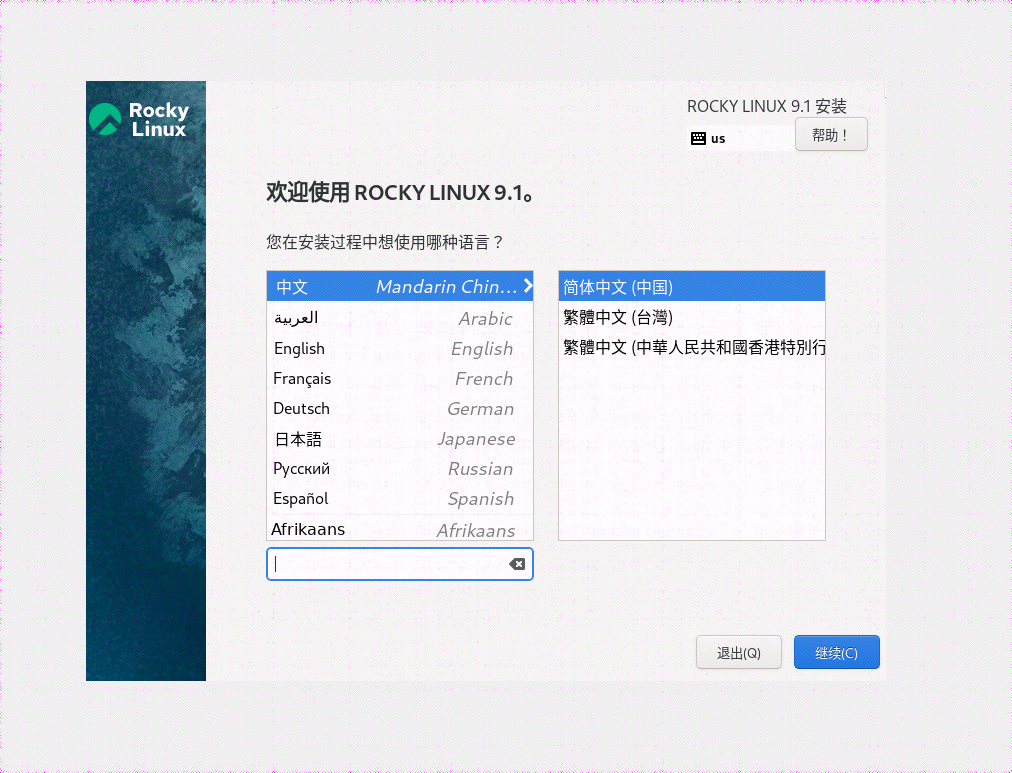Viewport: 1012px width, 773px height.
Task: Open help with the 帮助! button
Action: [x=831, y=135]
